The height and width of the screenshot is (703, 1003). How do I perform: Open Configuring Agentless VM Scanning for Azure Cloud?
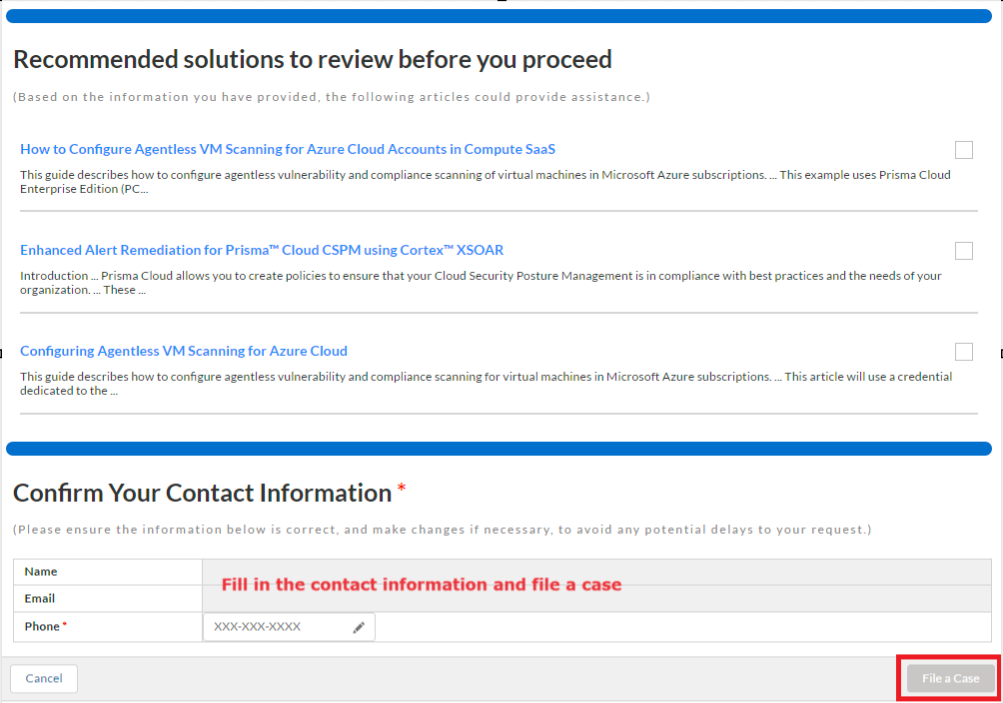[184, 351]
